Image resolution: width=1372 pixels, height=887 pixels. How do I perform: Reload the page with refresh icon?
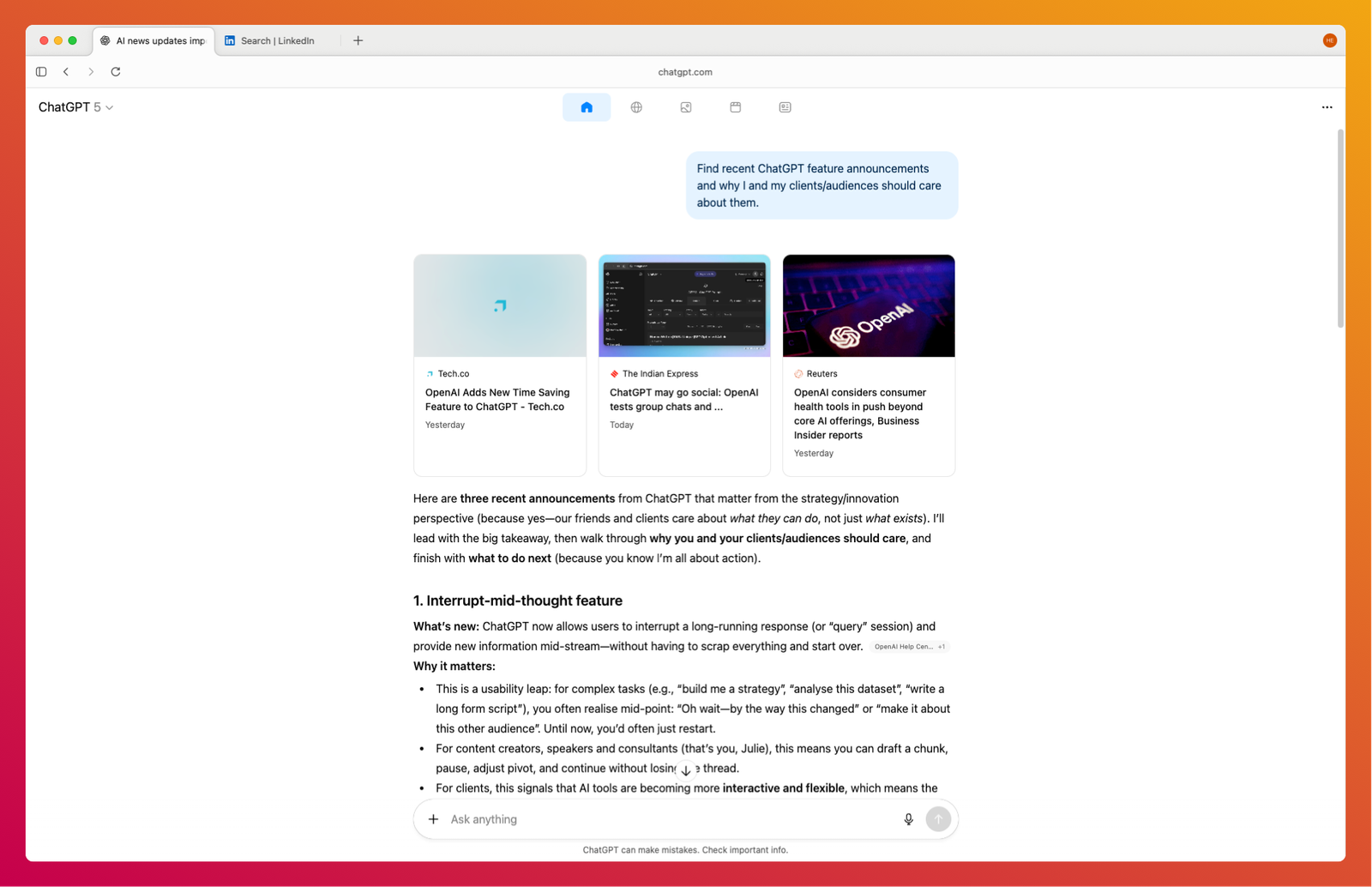[x=116, y=72]
